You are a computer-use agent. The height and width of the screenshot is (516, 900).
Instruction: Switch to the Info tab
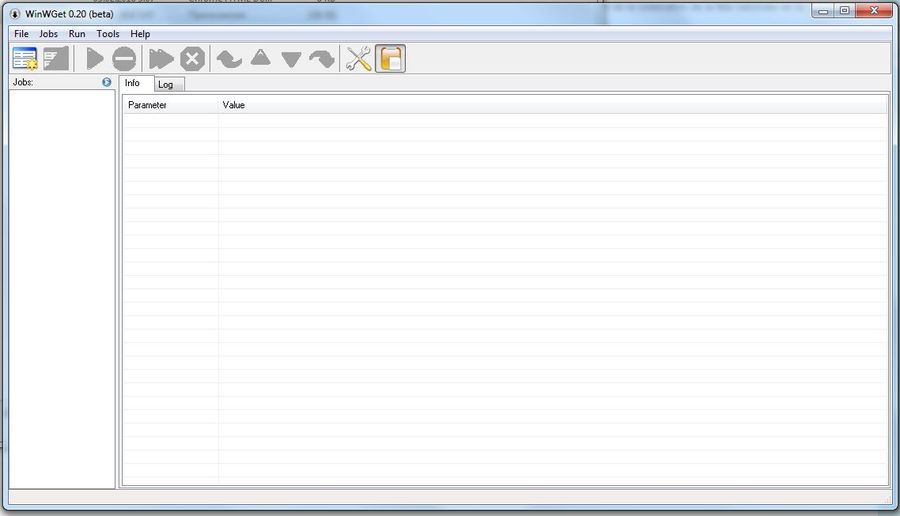pos(135,83)
